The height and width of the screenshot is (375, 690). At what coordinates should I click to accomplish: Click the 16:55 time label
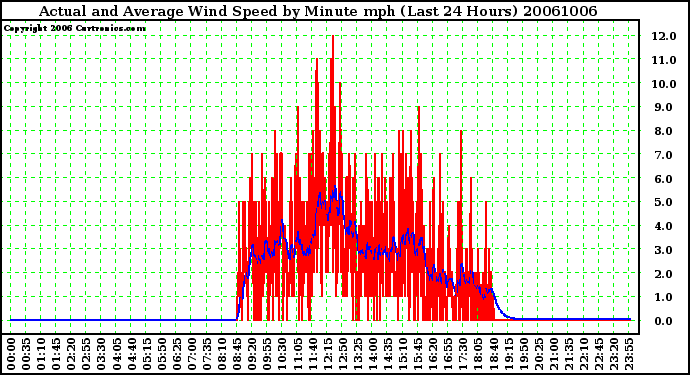tap(448, 354)
